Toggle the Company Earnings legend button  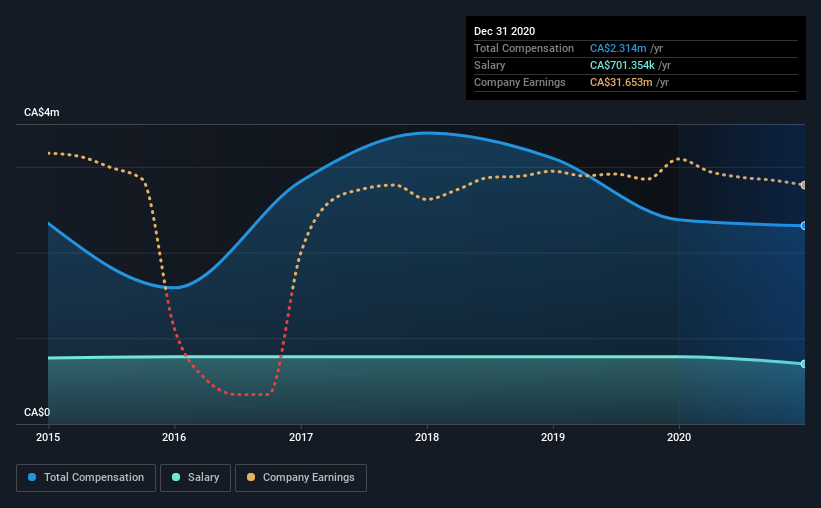coord(301,478)
